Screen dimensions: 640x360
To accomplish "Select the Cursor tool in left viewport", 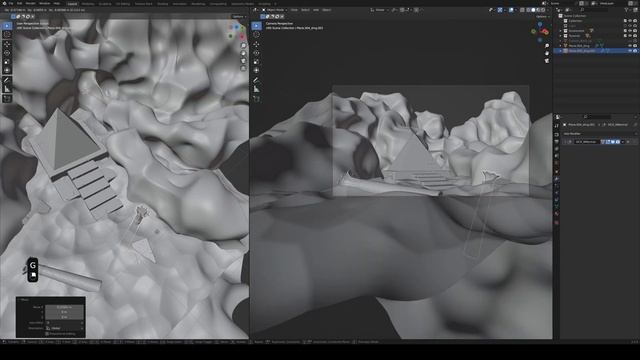I will pyautogui.click(x=7, y=35).
